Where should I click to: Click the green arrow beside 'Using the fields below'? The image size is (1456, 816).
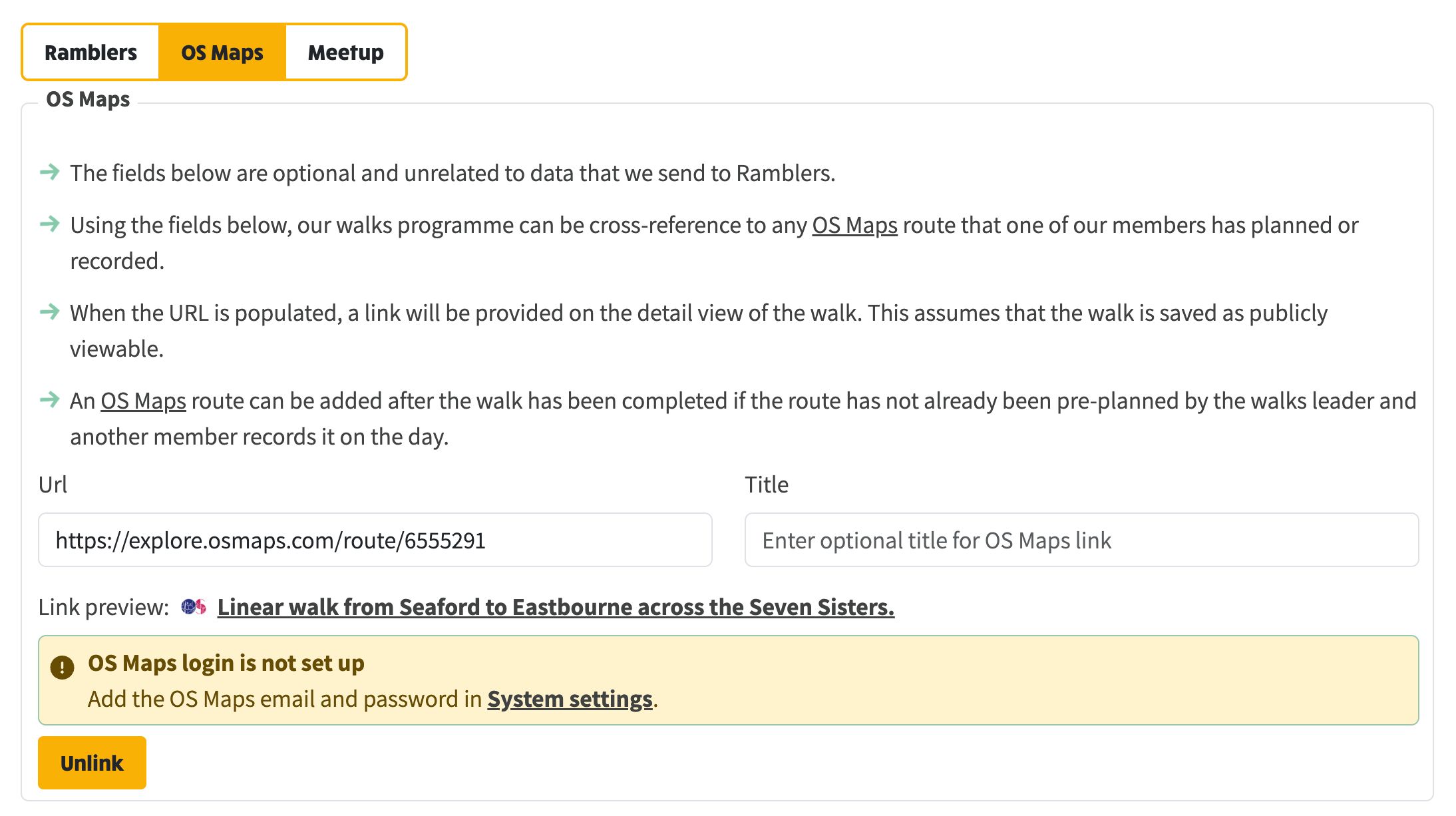tap(50, 224)
